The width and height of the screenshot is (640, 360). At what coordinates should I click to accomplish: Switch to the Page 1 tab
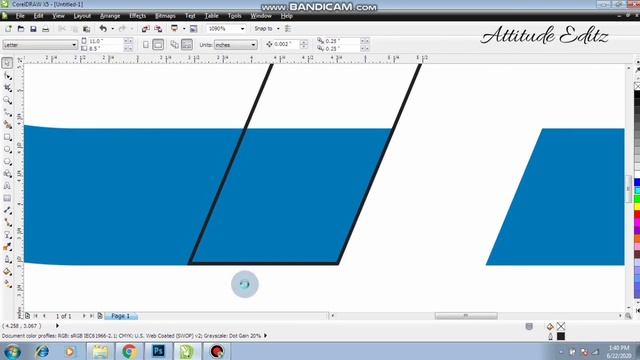tap(121, 316)
